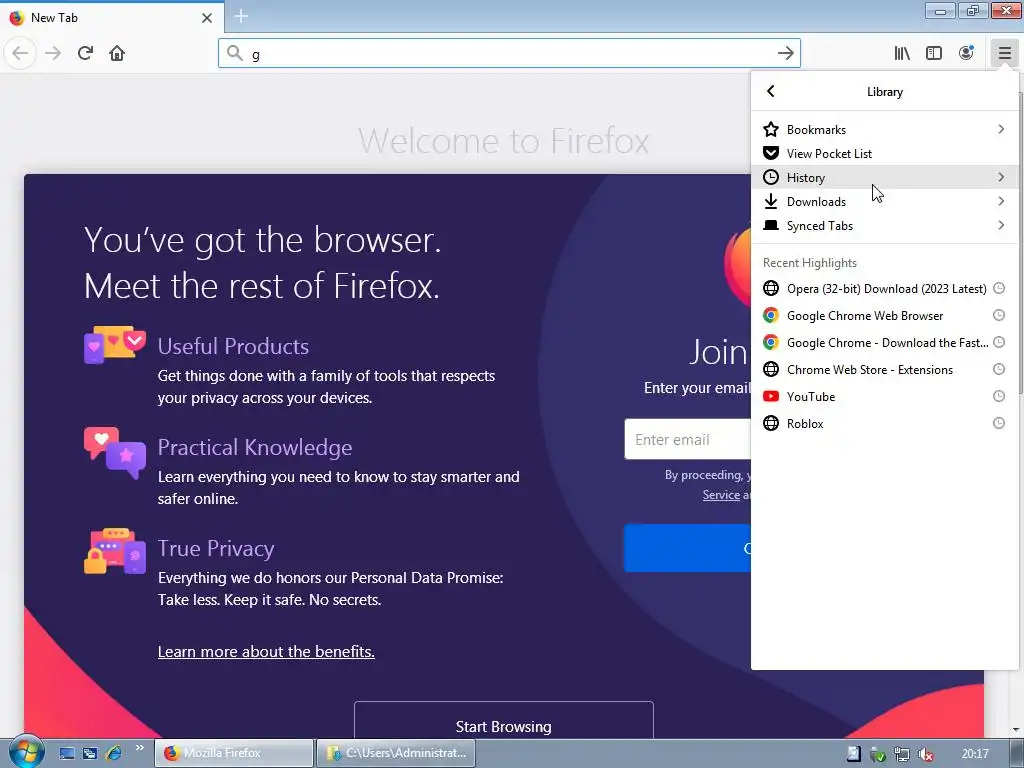1024x768 pixels.
Task: Click the clock icon on the Chrome Web Store row
Action: click(x=999, y=369)
